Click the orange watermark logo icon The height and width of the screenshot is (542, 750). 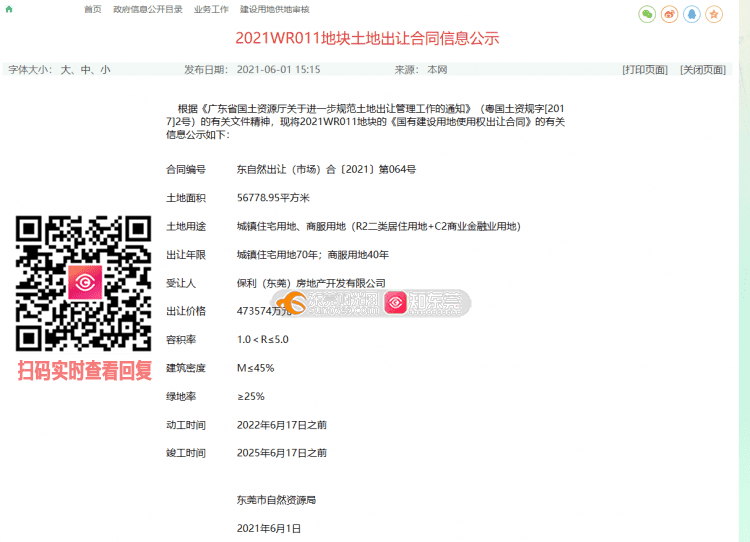click(290, 303)
